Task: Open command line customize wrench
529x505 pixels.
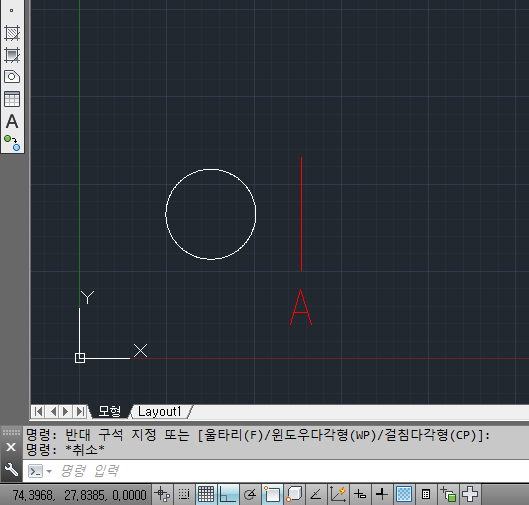Action: pos(11,469)
